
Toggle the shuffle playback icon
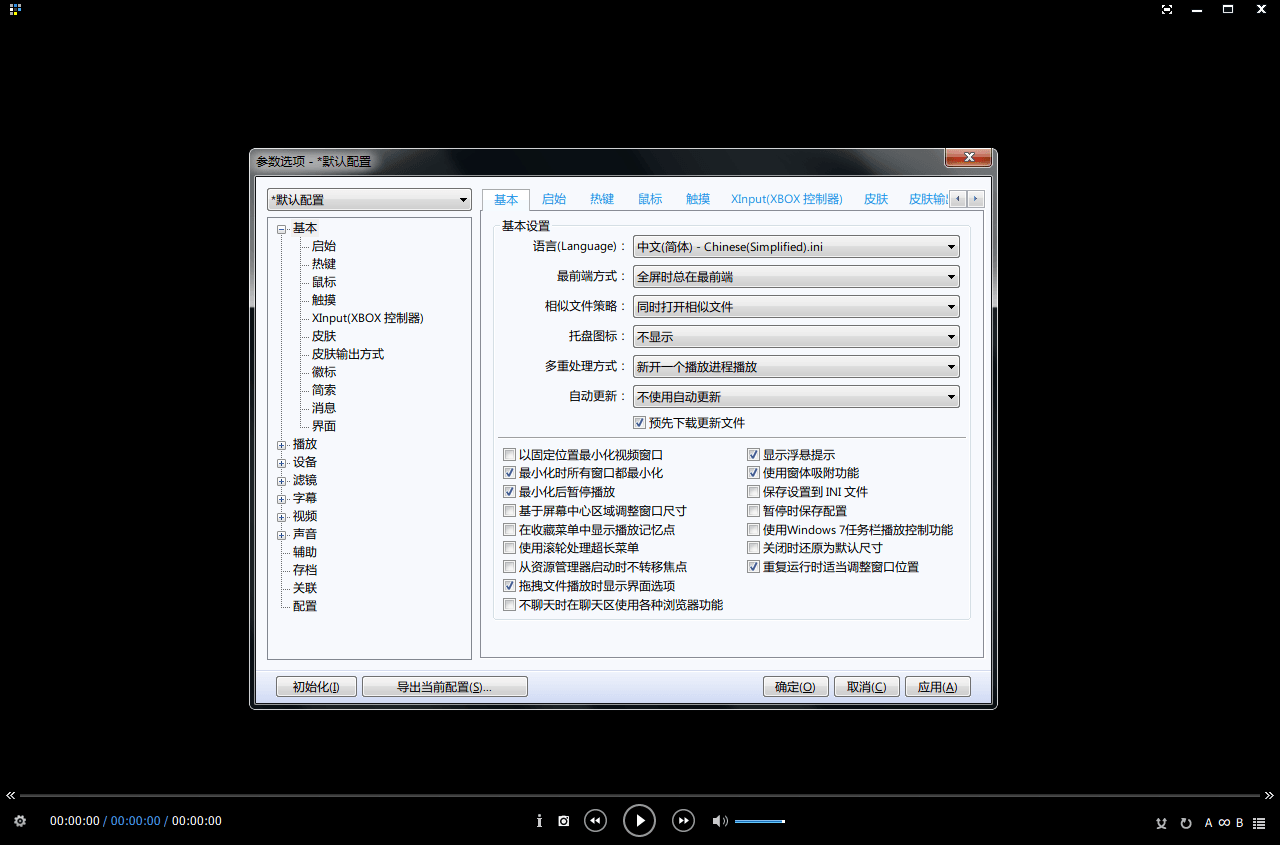tap(1161, 823)
